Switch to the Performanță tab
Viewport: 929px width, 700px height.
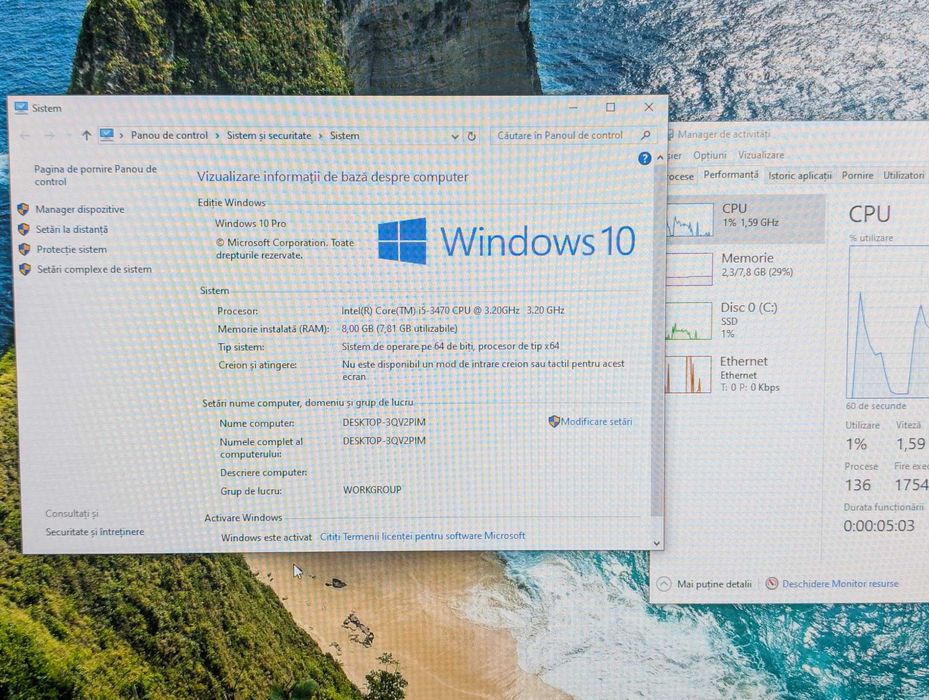click(x=731, y=175)
